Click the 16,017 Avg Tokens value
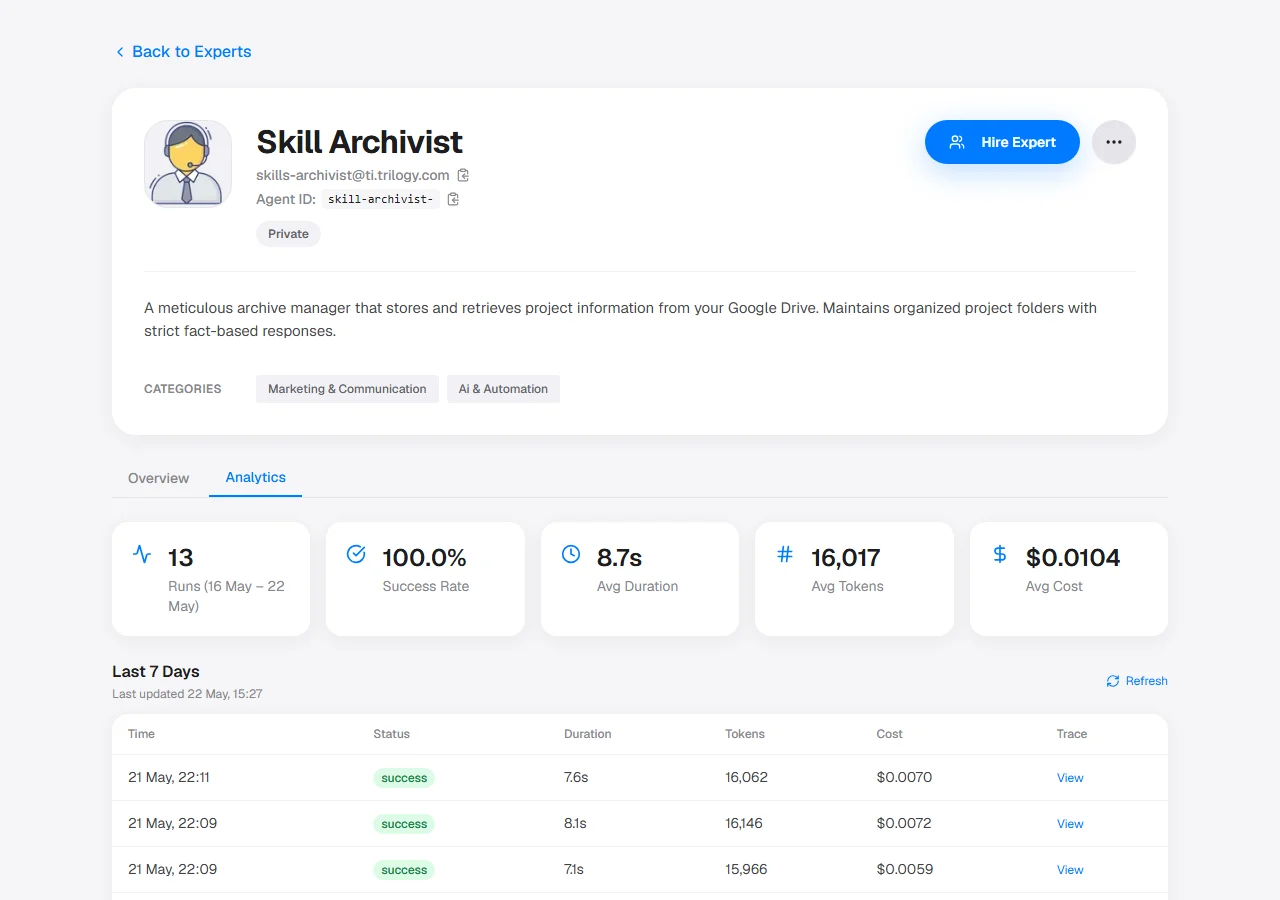This screenshot has width=1280, height=900. click(x=846, y=557)
